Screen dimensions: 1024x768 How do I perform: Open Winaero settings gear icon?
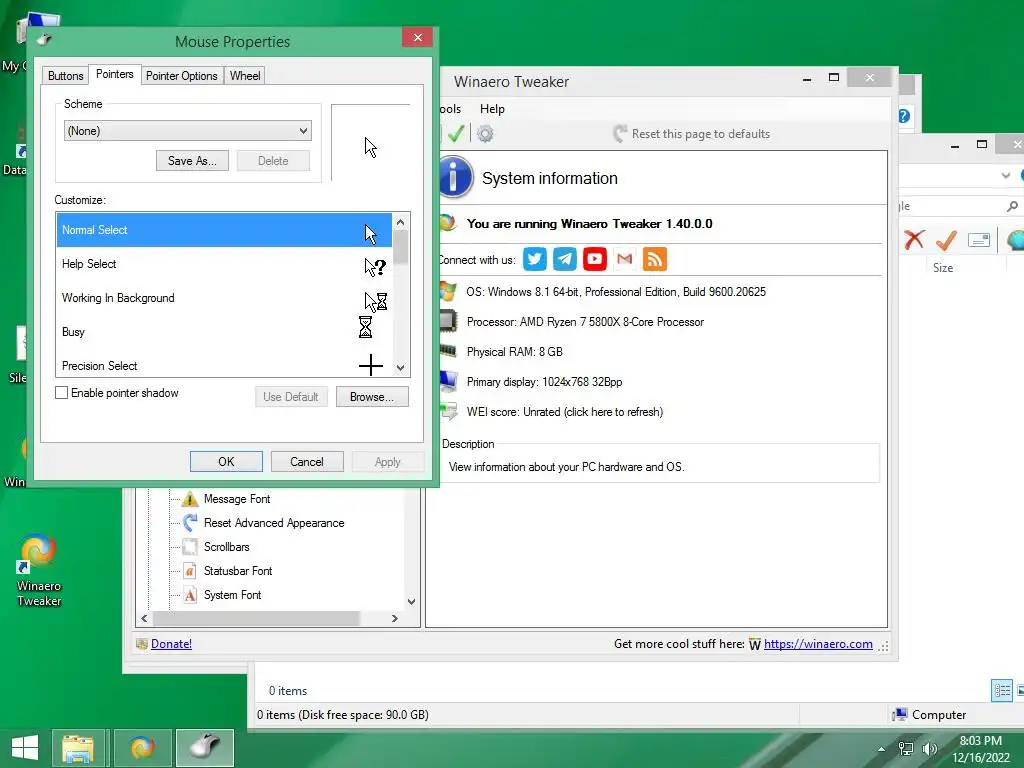pyautogui.click(x=485, y=134)
